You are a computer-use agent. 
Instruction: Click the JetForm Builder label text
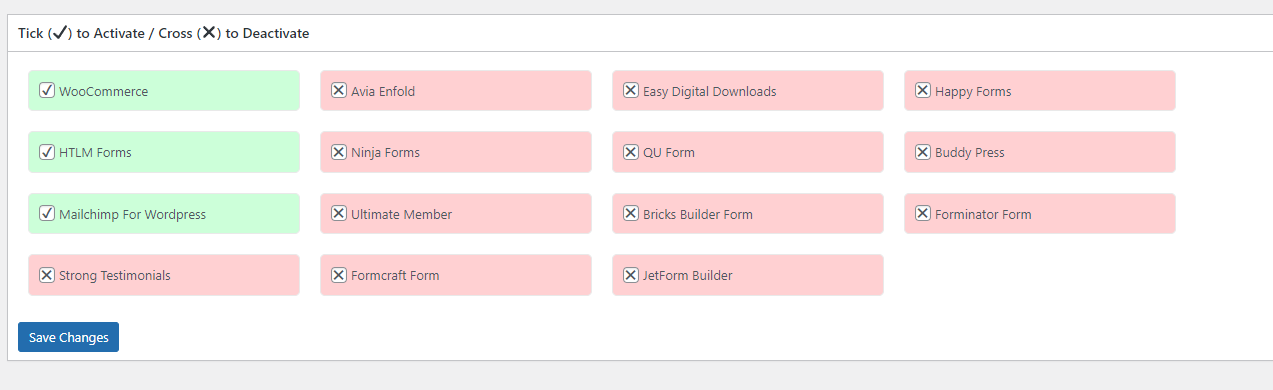(x=688, y=275)
